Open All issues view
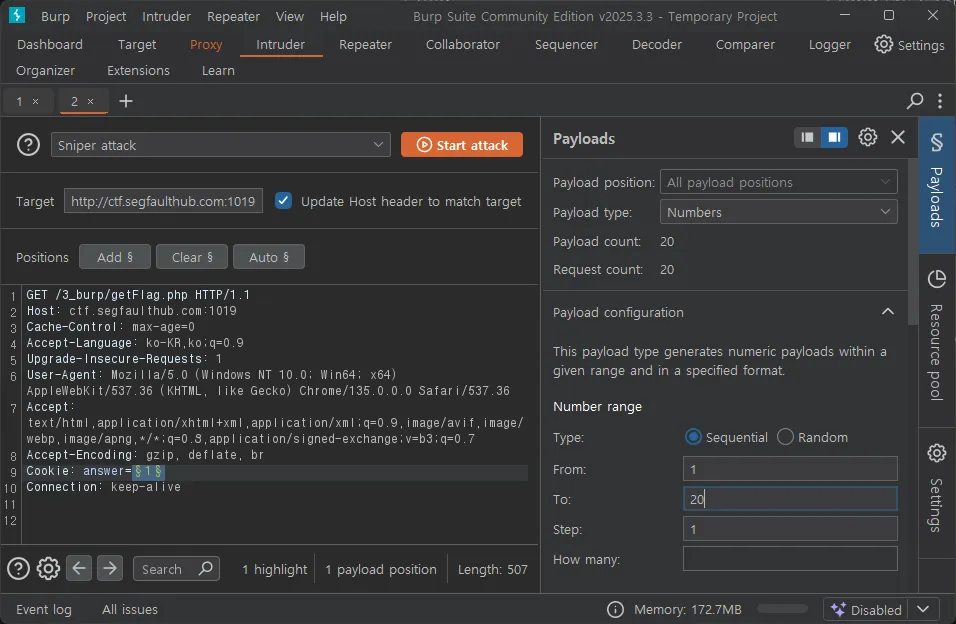Screen dimensions: 956x624 pyautogui.click(x=130, y=609)
